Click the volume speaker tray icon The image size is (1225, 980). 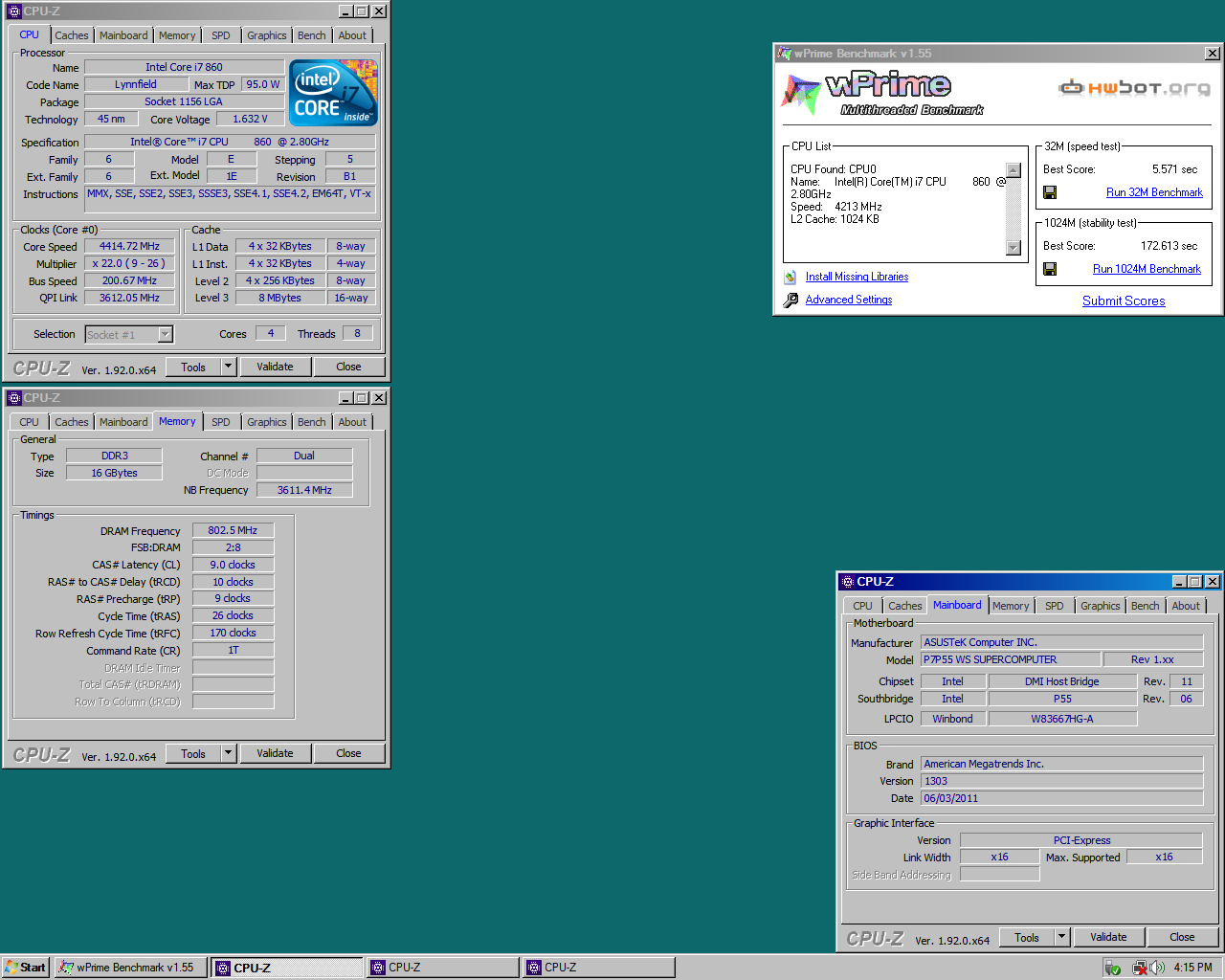(1157, 968)
